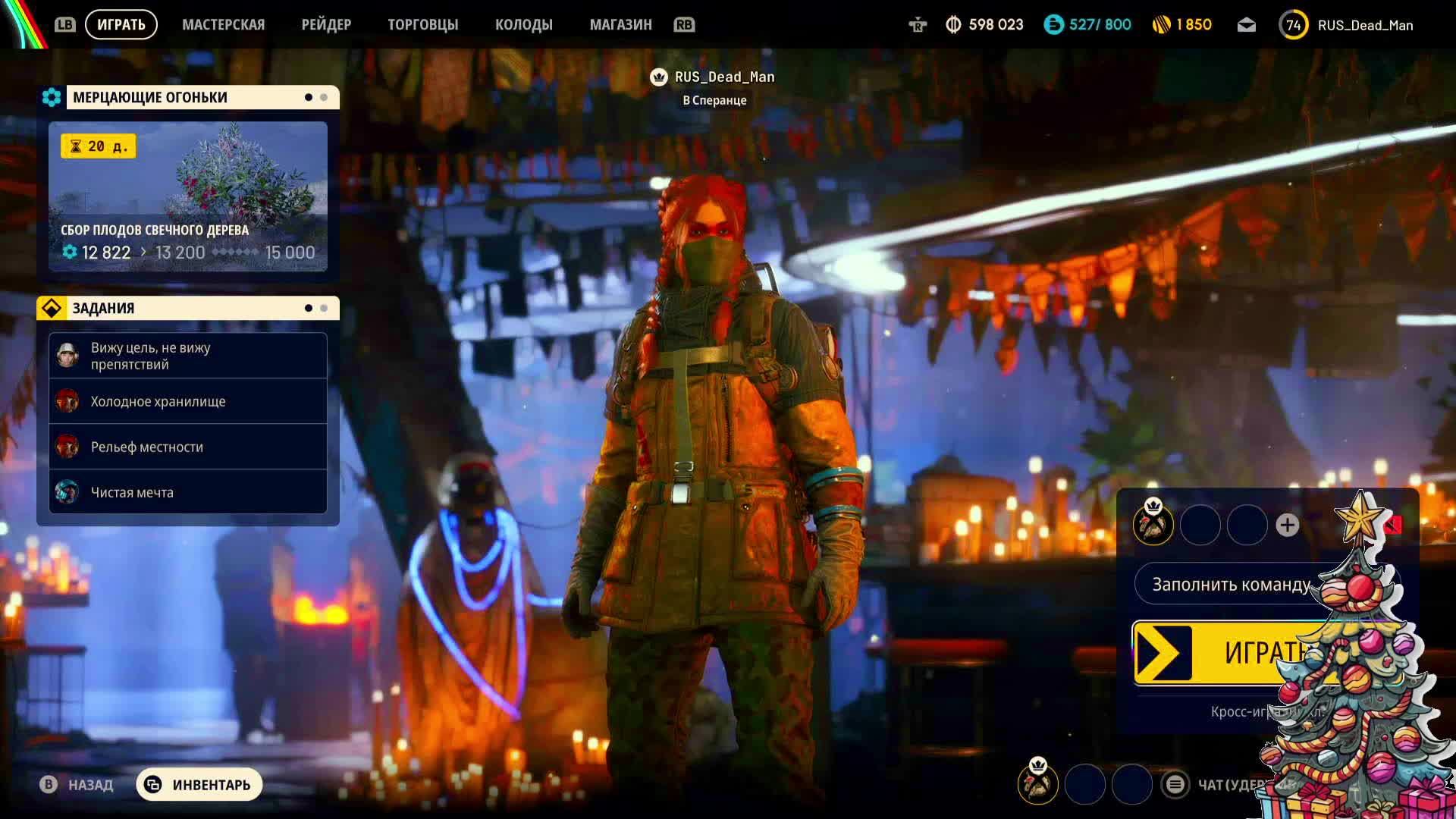Click the 1 850 gold coins icon

1161,25
